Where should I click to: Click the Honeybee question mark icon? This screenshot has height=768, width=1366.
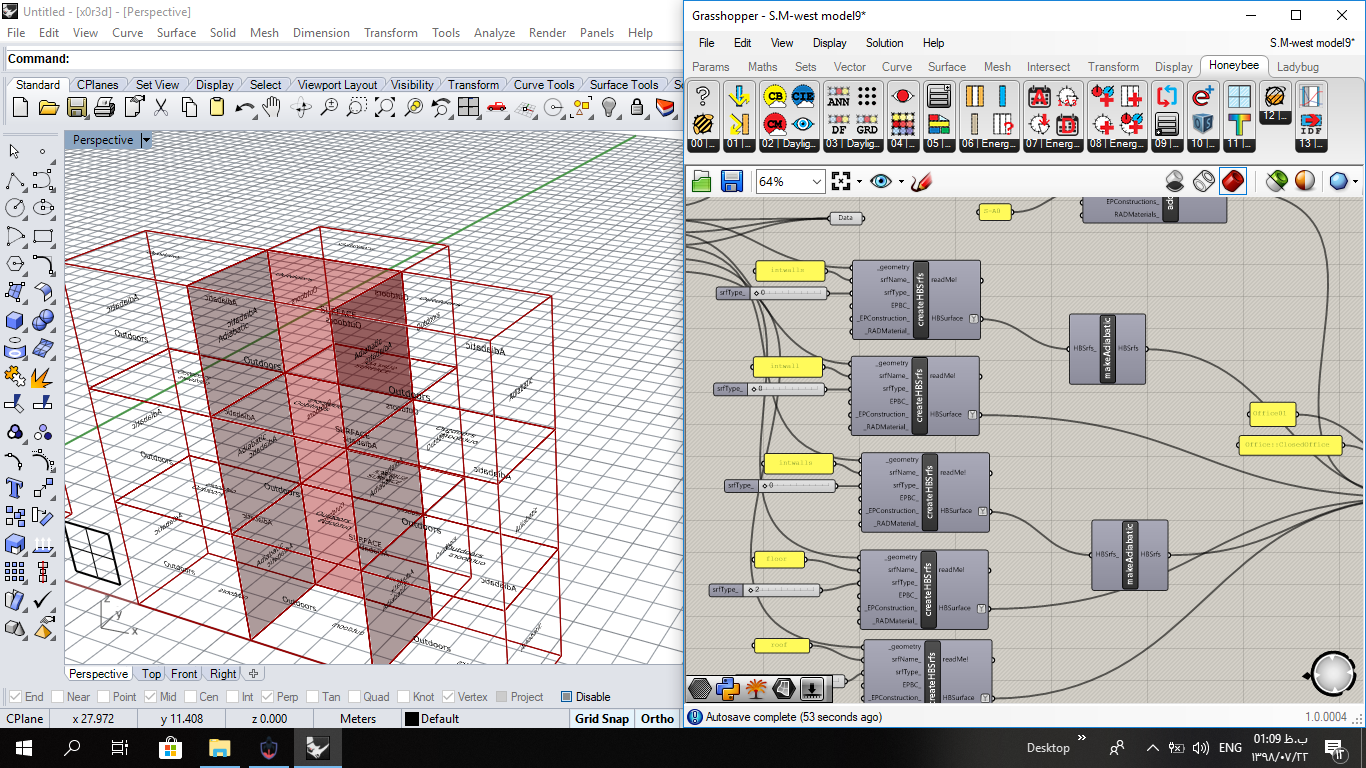click(x=703, y=96)
